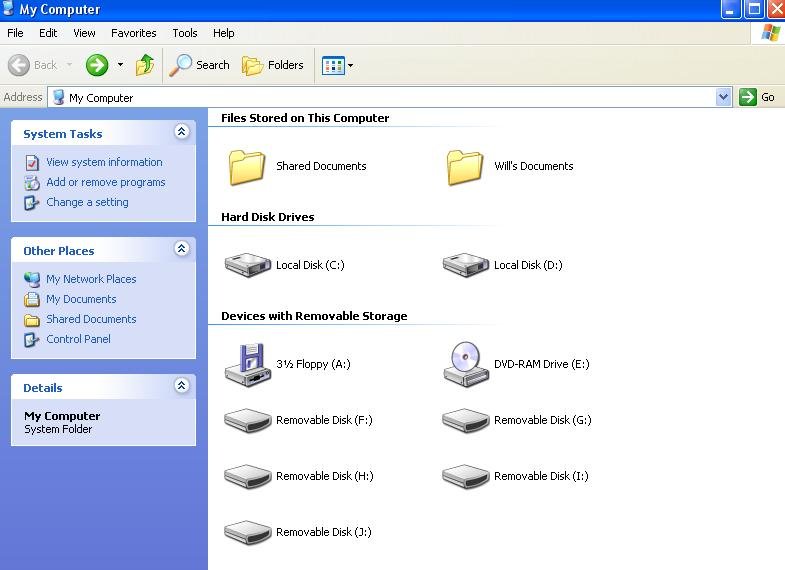The width and height of the screenshot is (785, 570).
Task: Click the Shared Documents icon in Other Places
Action: pos(32,320)
